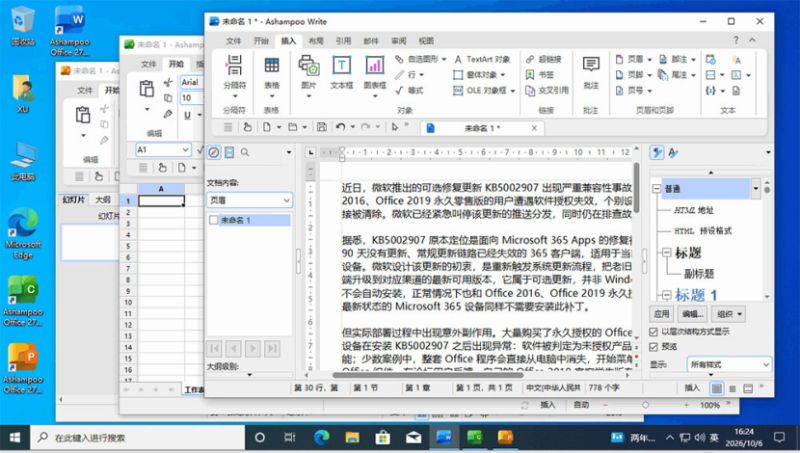
Task: Expand the 自选图形 AutoShapes dropdown
Action: click(444, 59)
